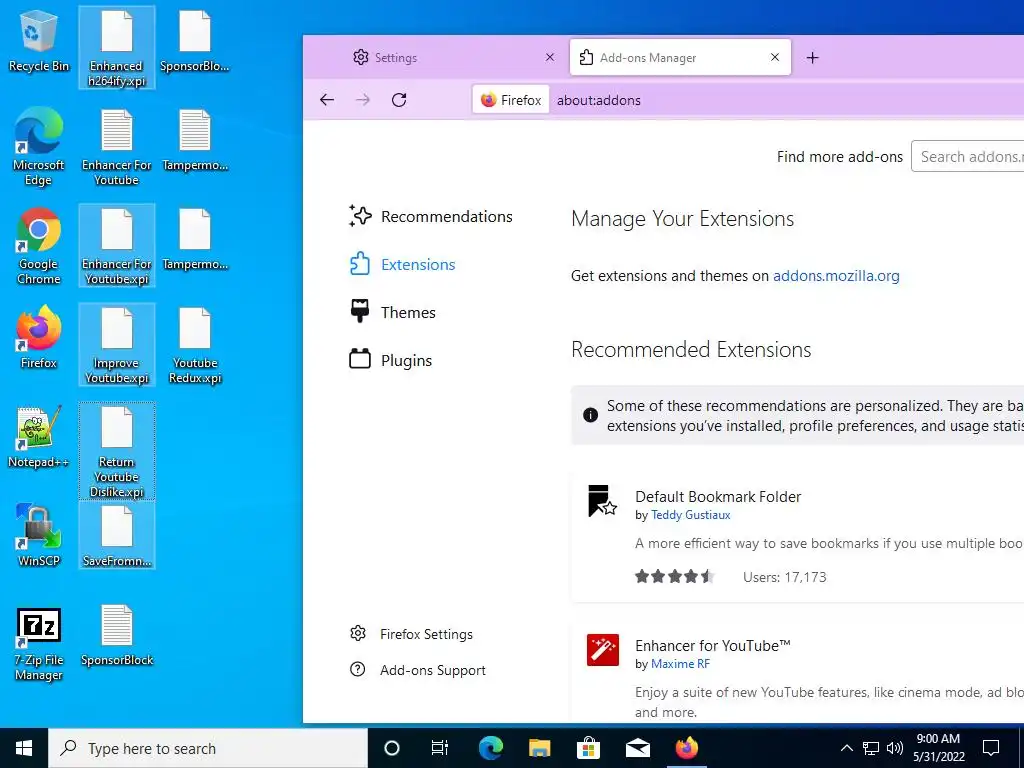
Task: Select the Improve Youtube.xpi file
Action: 117,345
